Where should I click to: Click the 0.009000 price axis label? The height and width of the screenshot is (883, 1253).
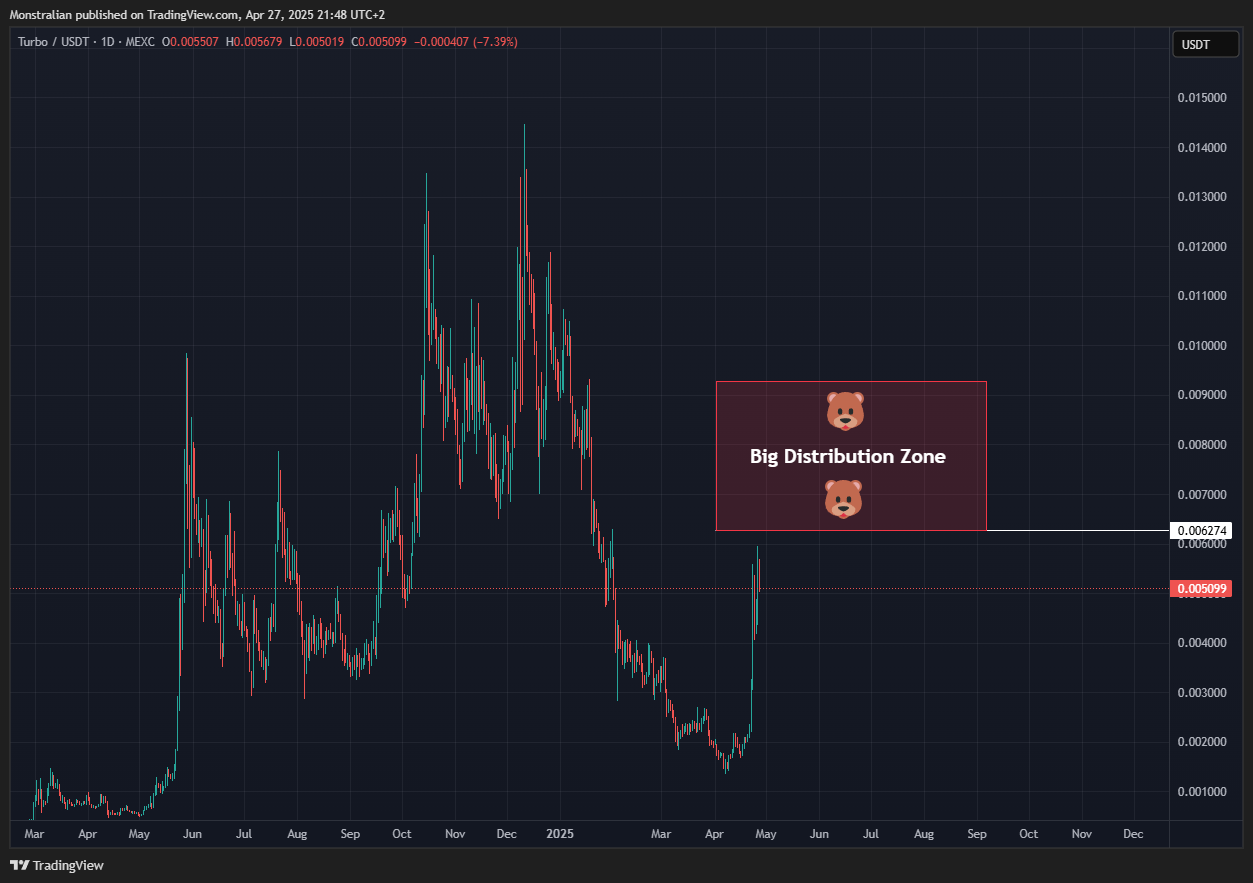1200,395
